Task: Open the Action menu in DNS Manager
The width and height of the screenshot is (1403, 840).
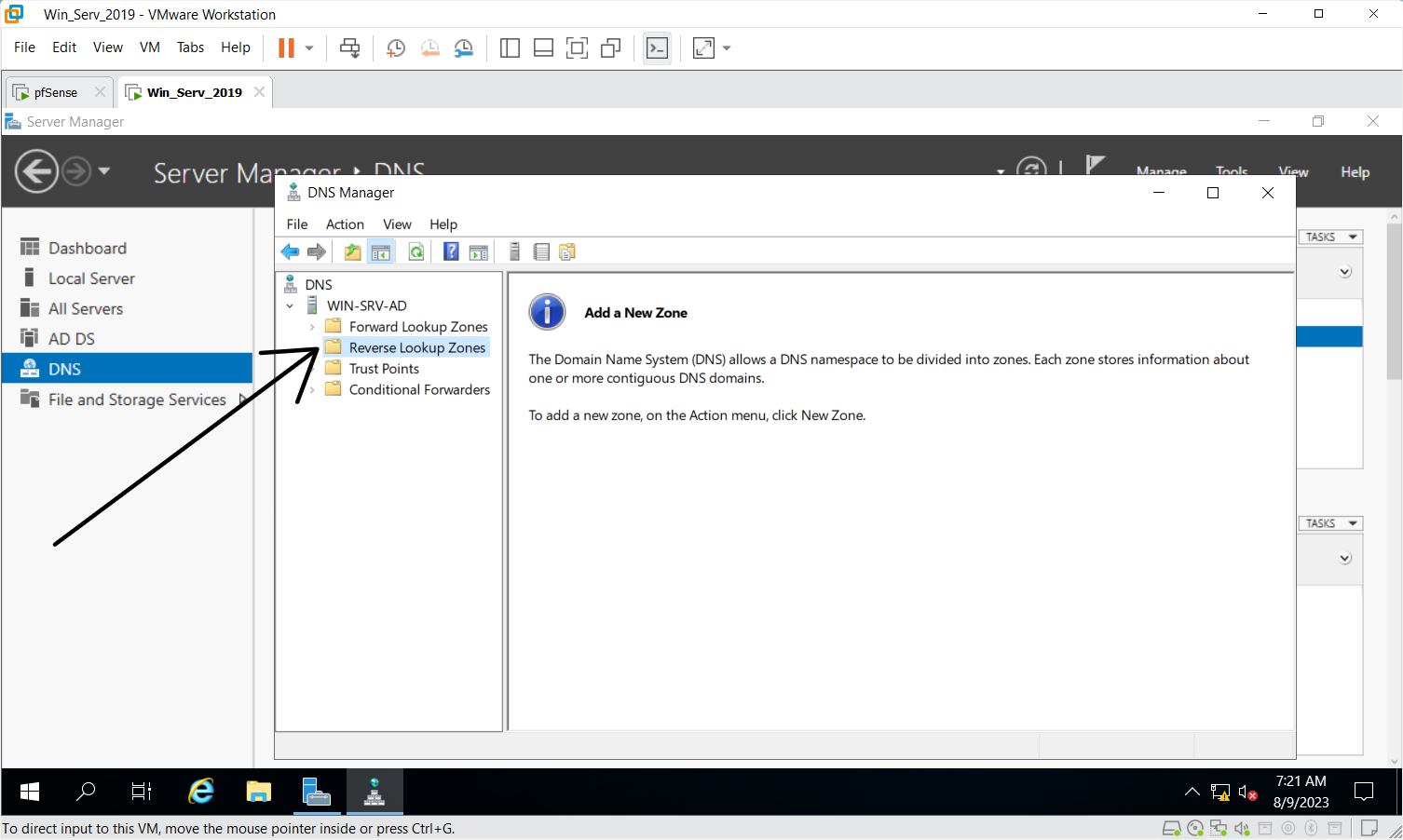Action: point(345,224)
